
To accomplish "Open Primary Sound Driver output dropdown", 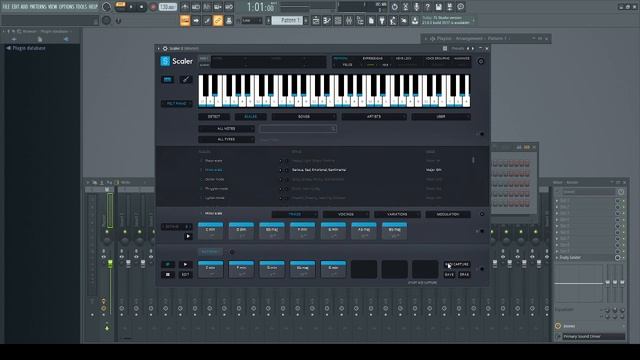I will click(594, 337).
